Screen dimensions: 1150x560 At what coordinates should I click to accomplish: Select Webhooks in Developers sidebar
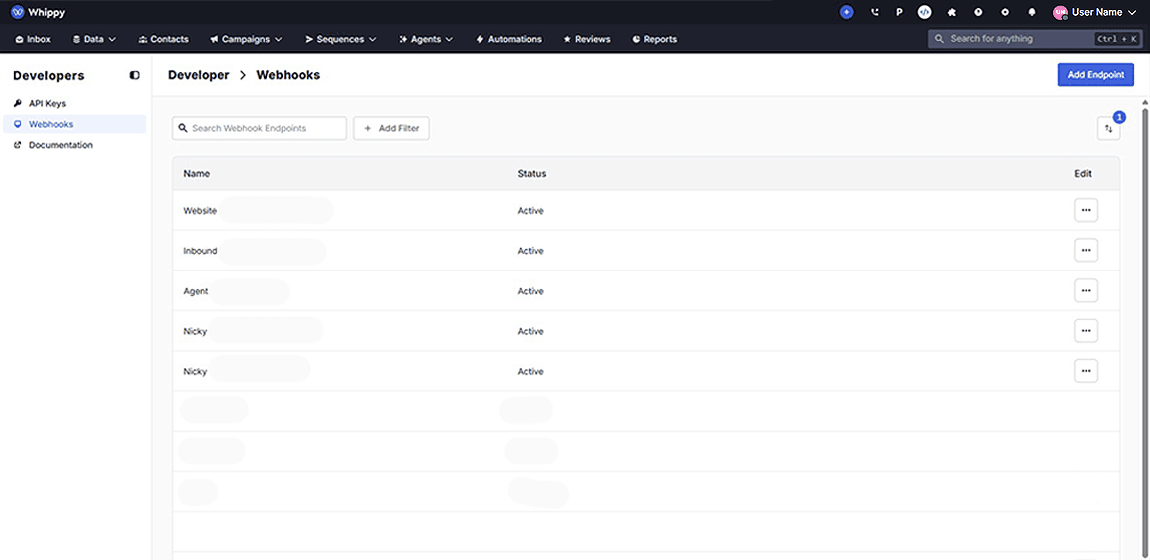click(73, 124)
